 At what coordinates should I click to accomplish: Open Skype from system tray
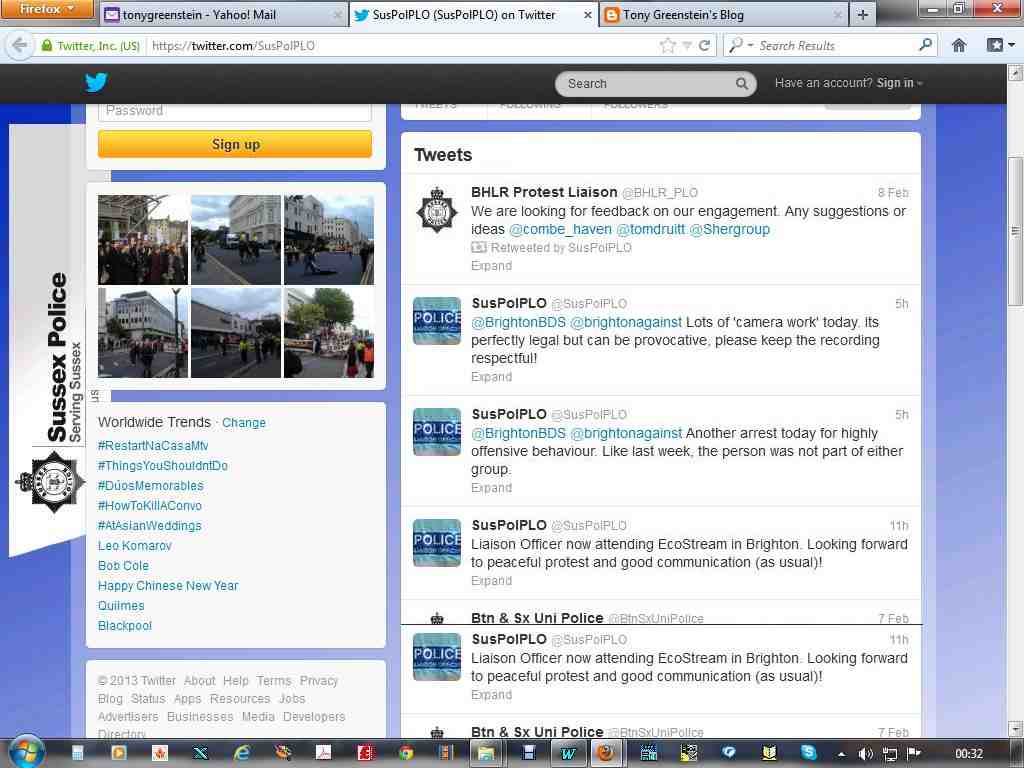click(808, 753)
